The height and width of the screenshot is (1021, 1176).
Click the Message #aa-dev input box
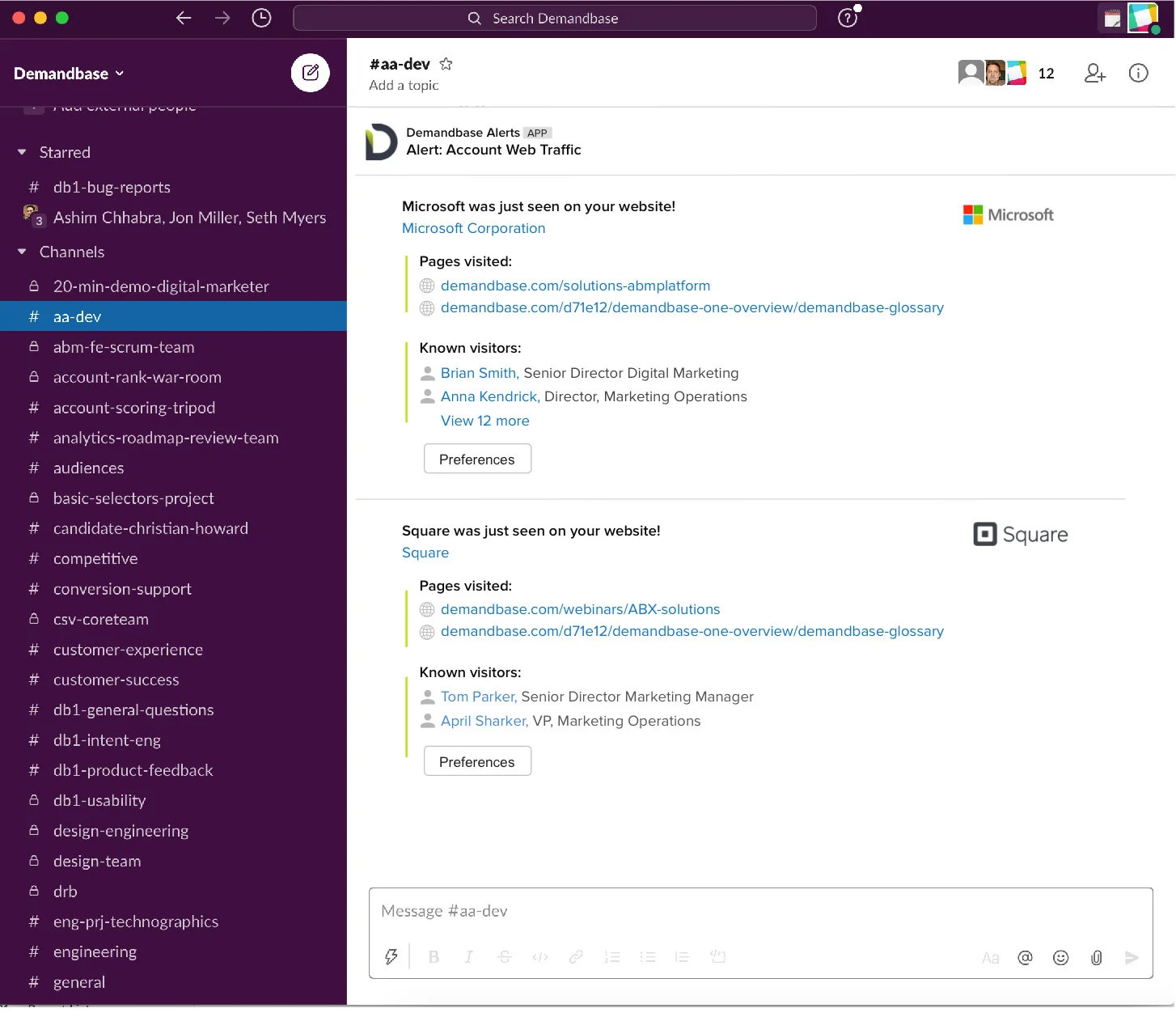(x=760, y=911)
